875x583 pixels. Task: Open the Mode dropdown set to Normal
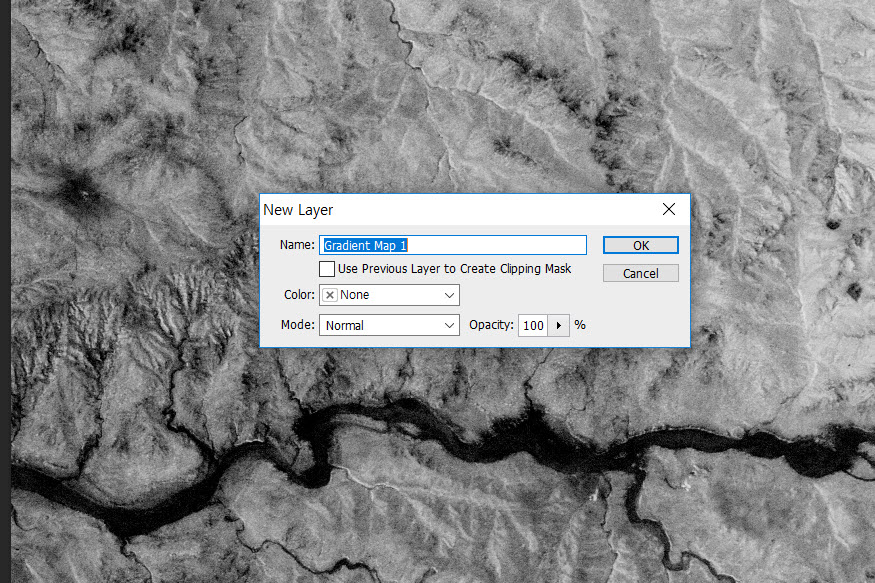tap(389, 325)
